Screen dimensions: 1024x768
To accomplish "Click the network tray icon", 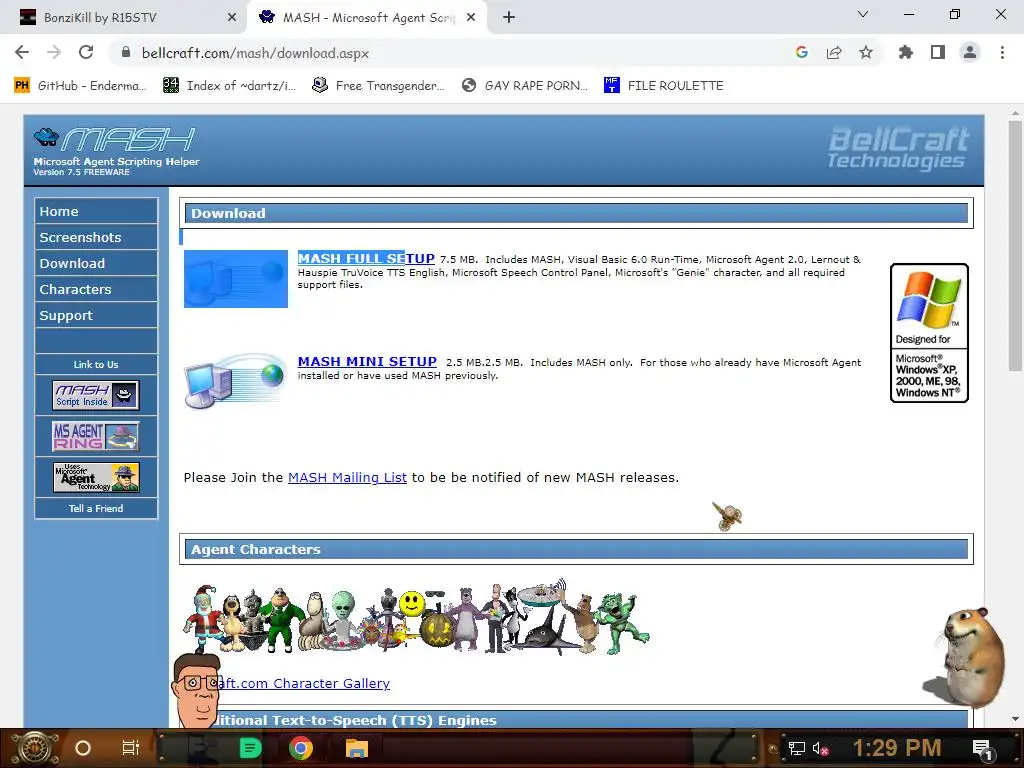I will [797, 748].
